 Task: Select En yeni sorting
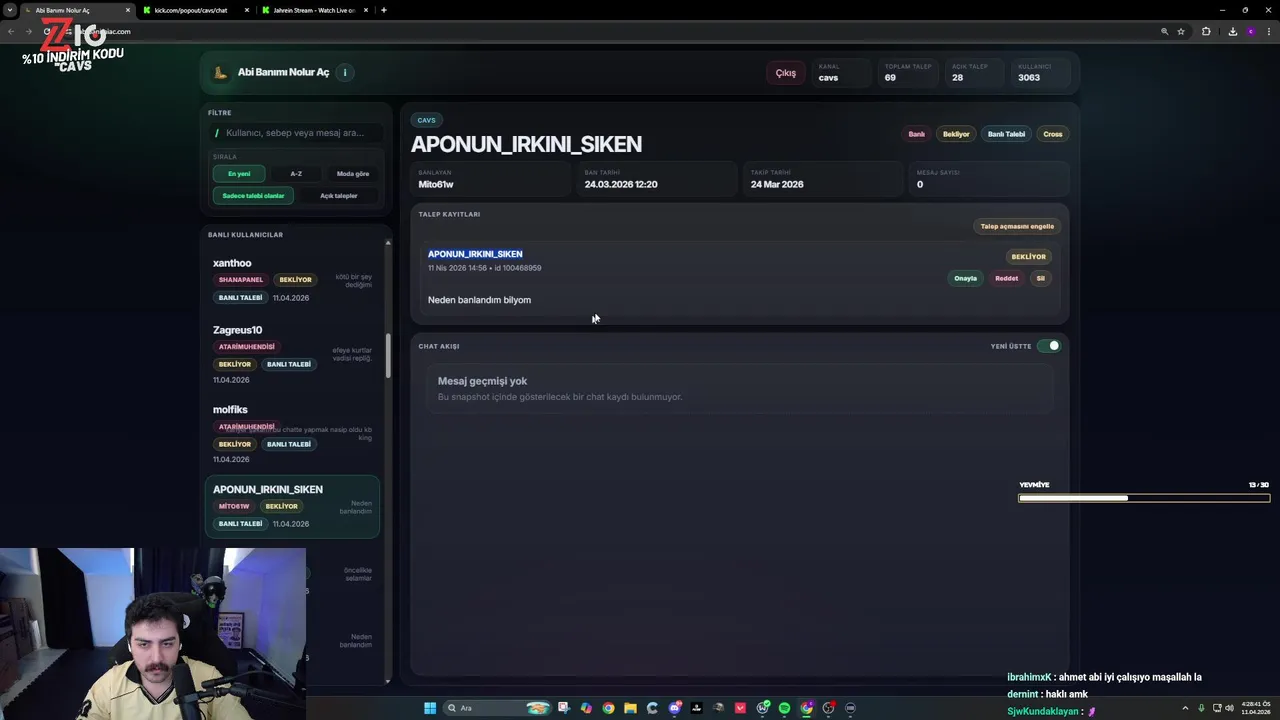[239, 174]
